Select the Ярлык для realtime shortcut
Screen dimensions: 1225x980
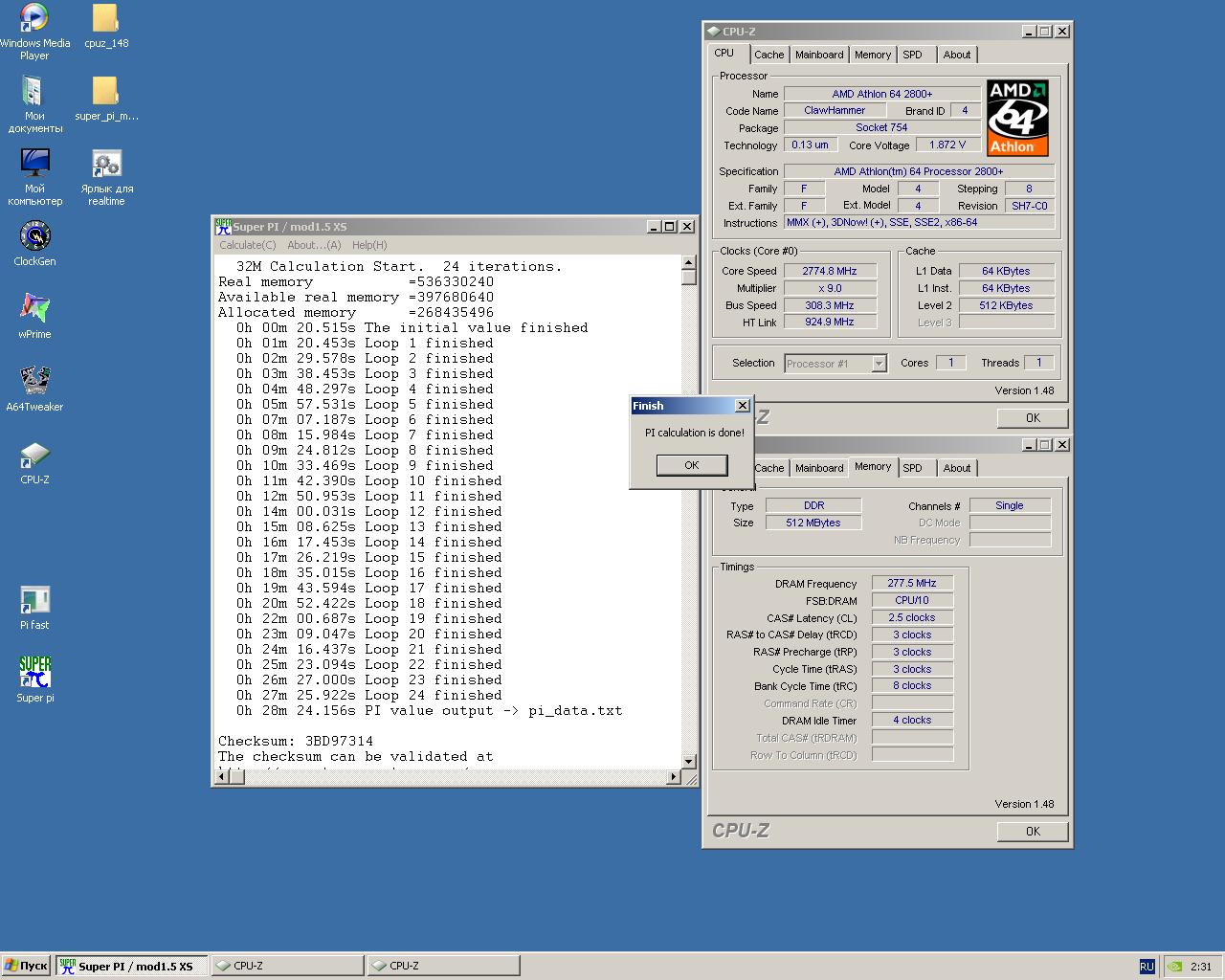click(x=106, y=177)
